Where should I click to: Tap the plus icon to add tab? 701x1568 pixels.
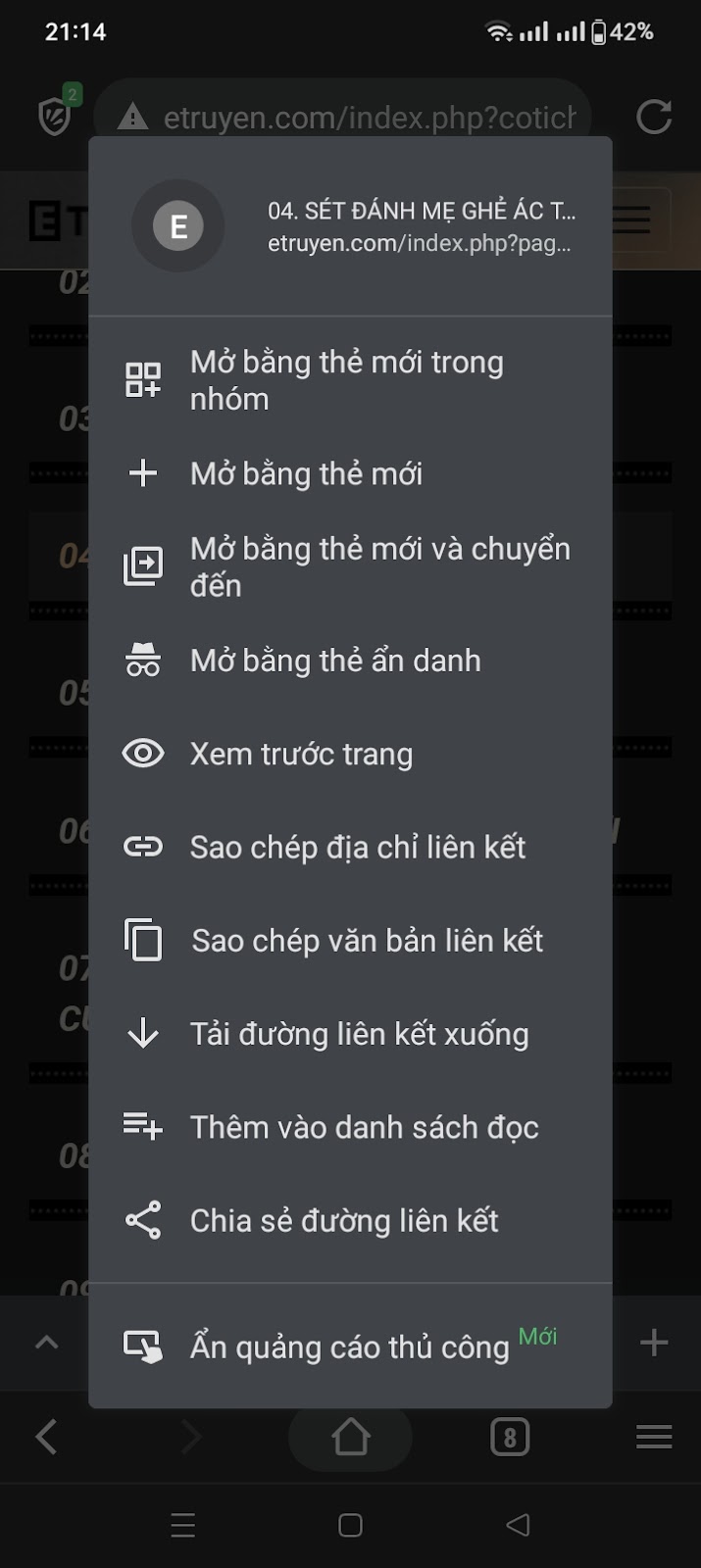tap(653, 1343)
